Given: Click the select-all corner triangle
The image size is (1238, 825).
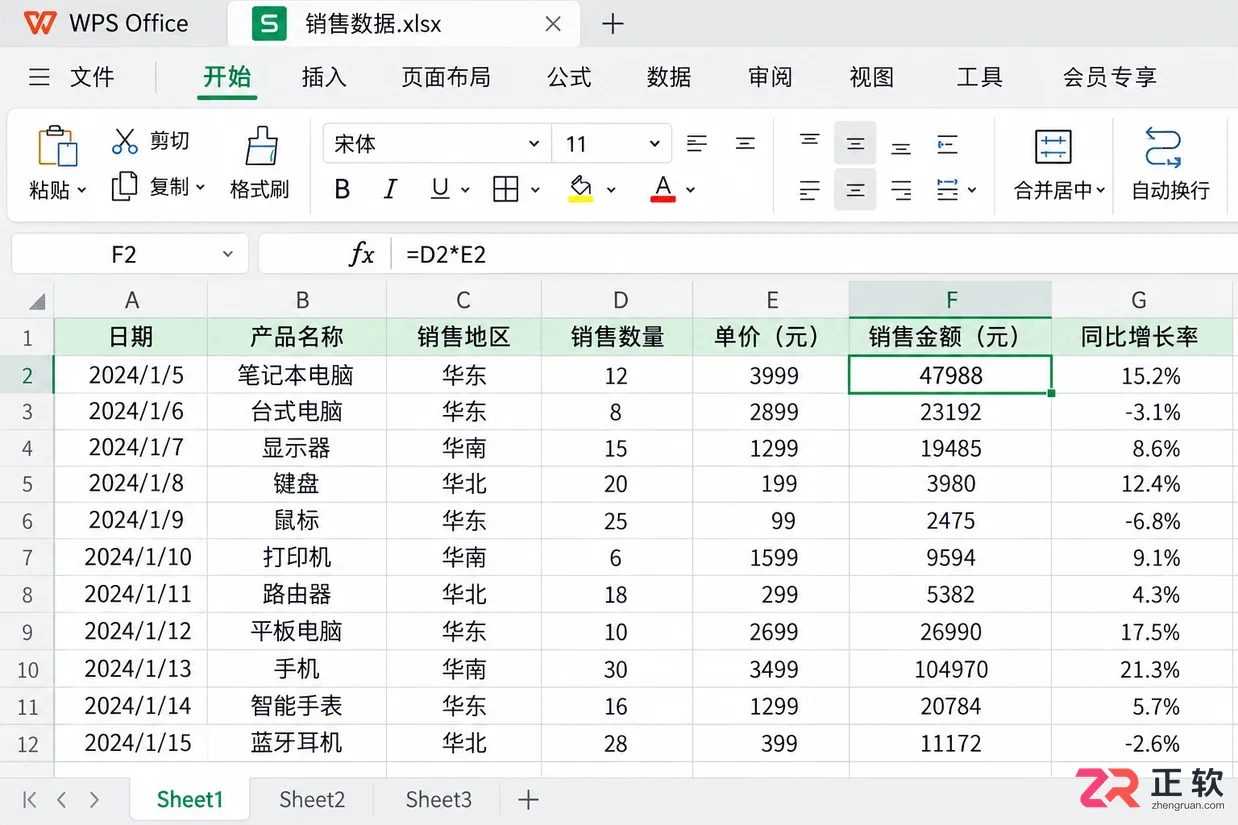Looking at the screenshot, I should [x=37, y=301].
